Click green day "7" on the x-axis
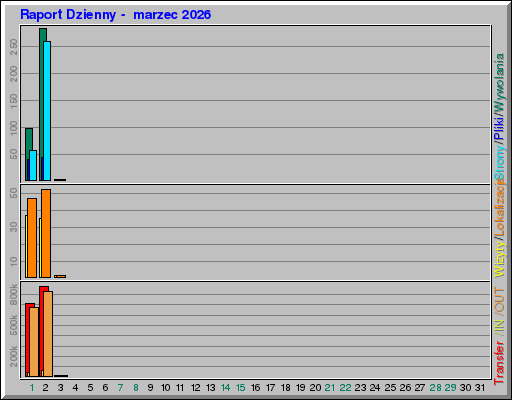The height and width of the screenshot is (400, 512). coord(120,388)
